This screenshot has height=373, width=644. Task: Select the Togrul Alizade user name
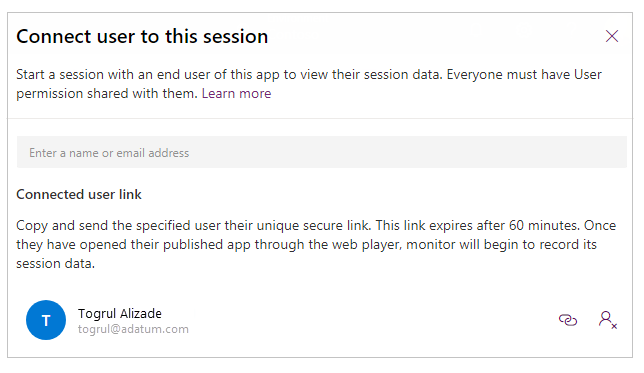120,313
